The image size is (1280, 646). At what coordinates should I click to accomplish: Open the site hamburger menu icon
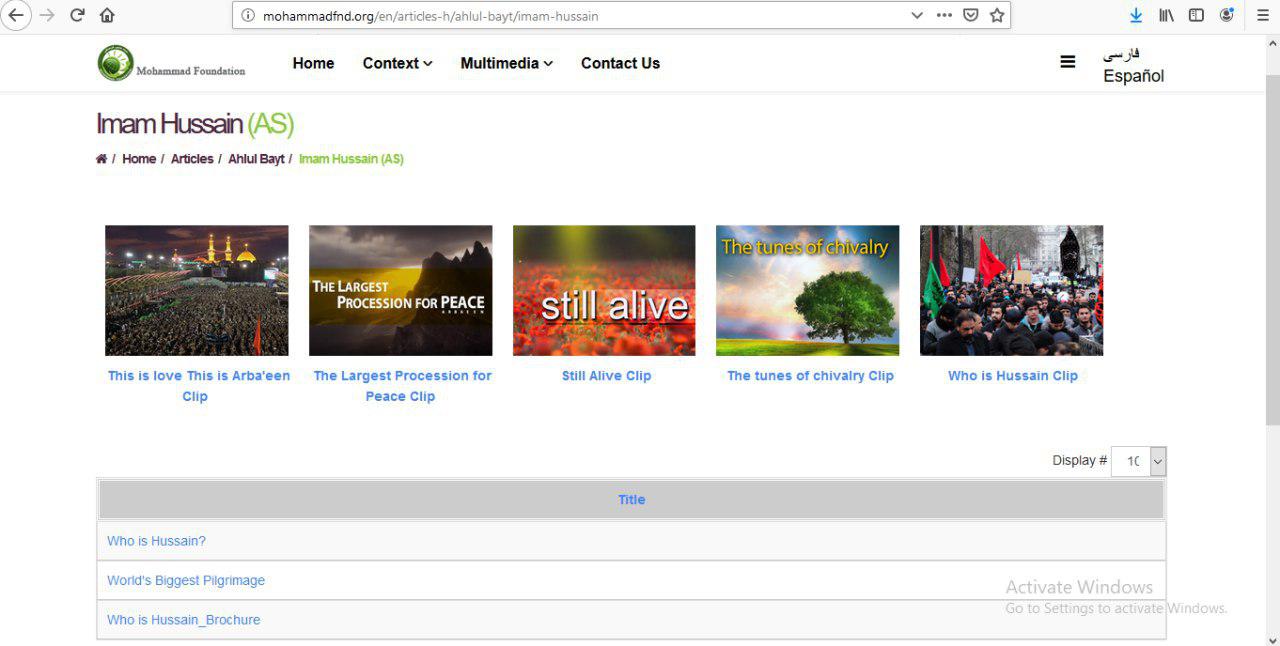tap(1068, 62)
